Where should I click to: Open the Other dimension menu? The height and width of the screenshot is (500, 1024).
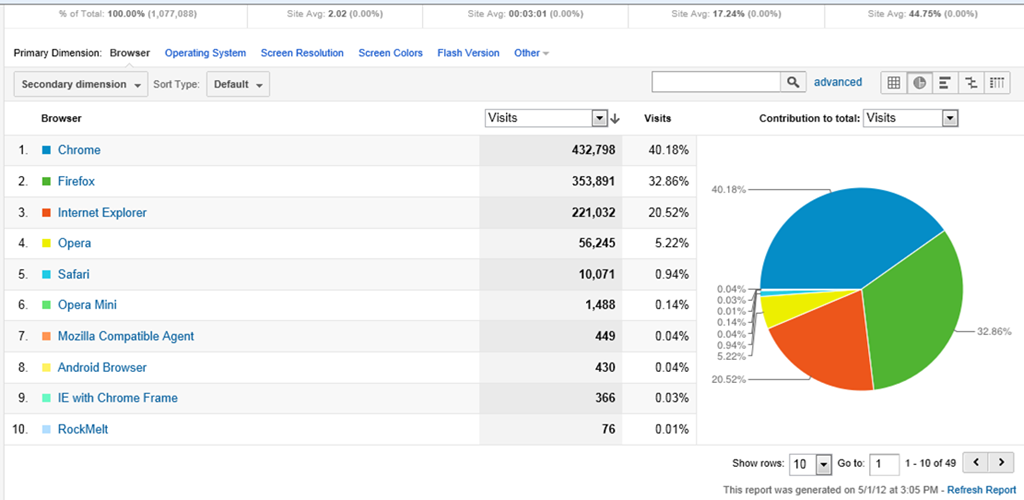coord(531,53)
